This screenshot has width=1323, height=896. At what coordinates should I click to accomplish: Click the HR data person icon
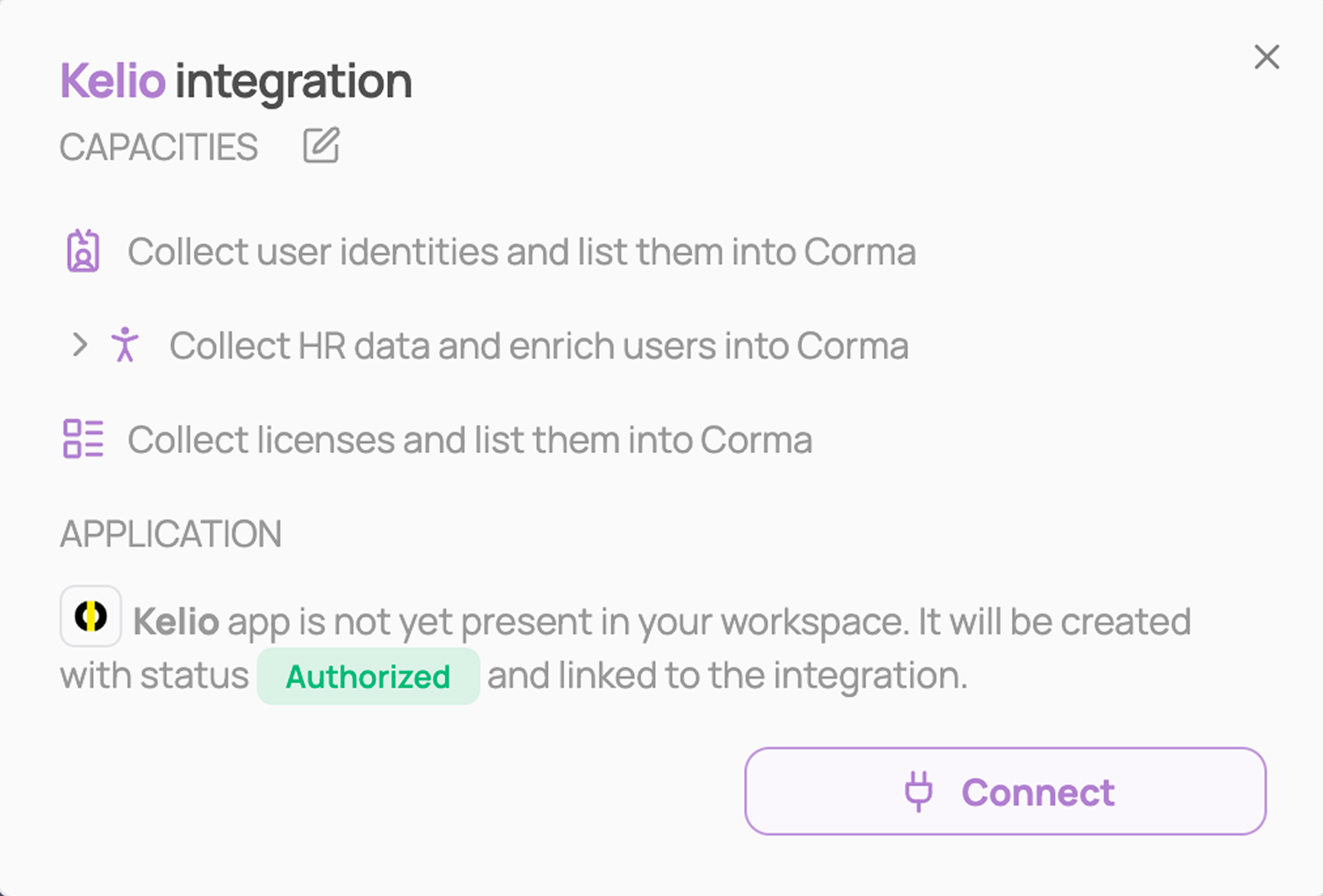[125, 345]
